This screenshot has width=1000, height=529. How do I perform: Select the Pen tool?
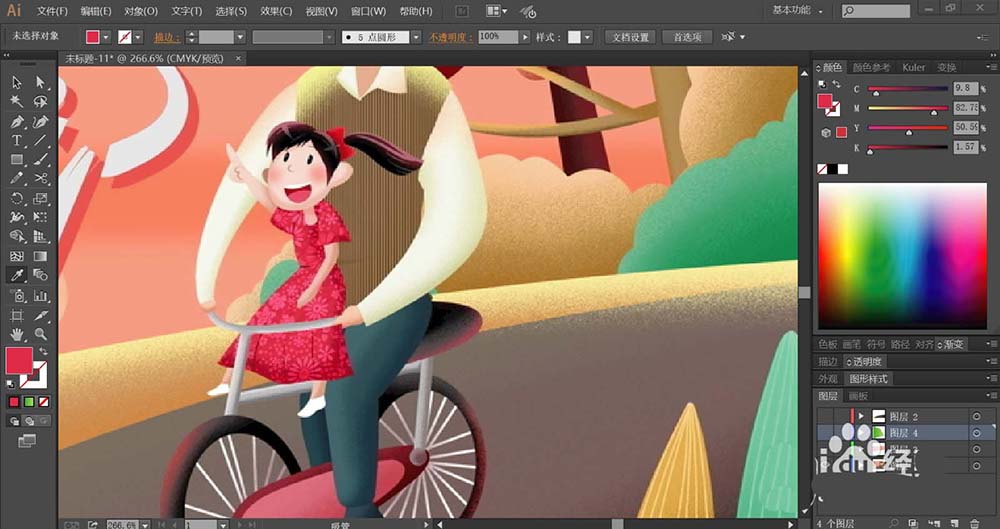pos(17,121)
